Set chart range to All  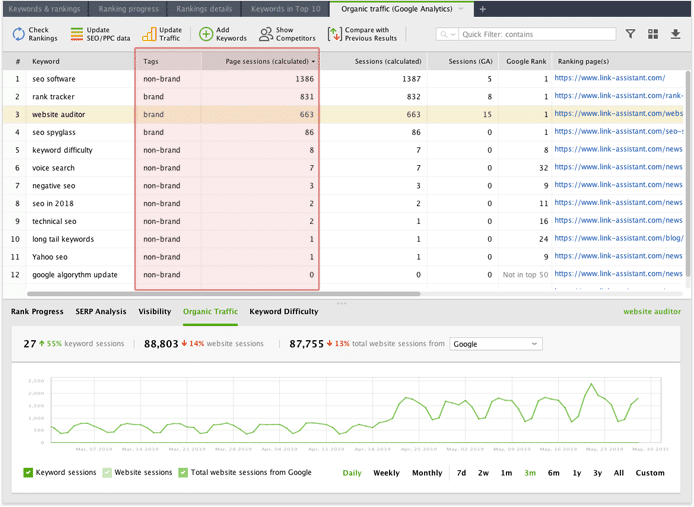coord(619,473)
